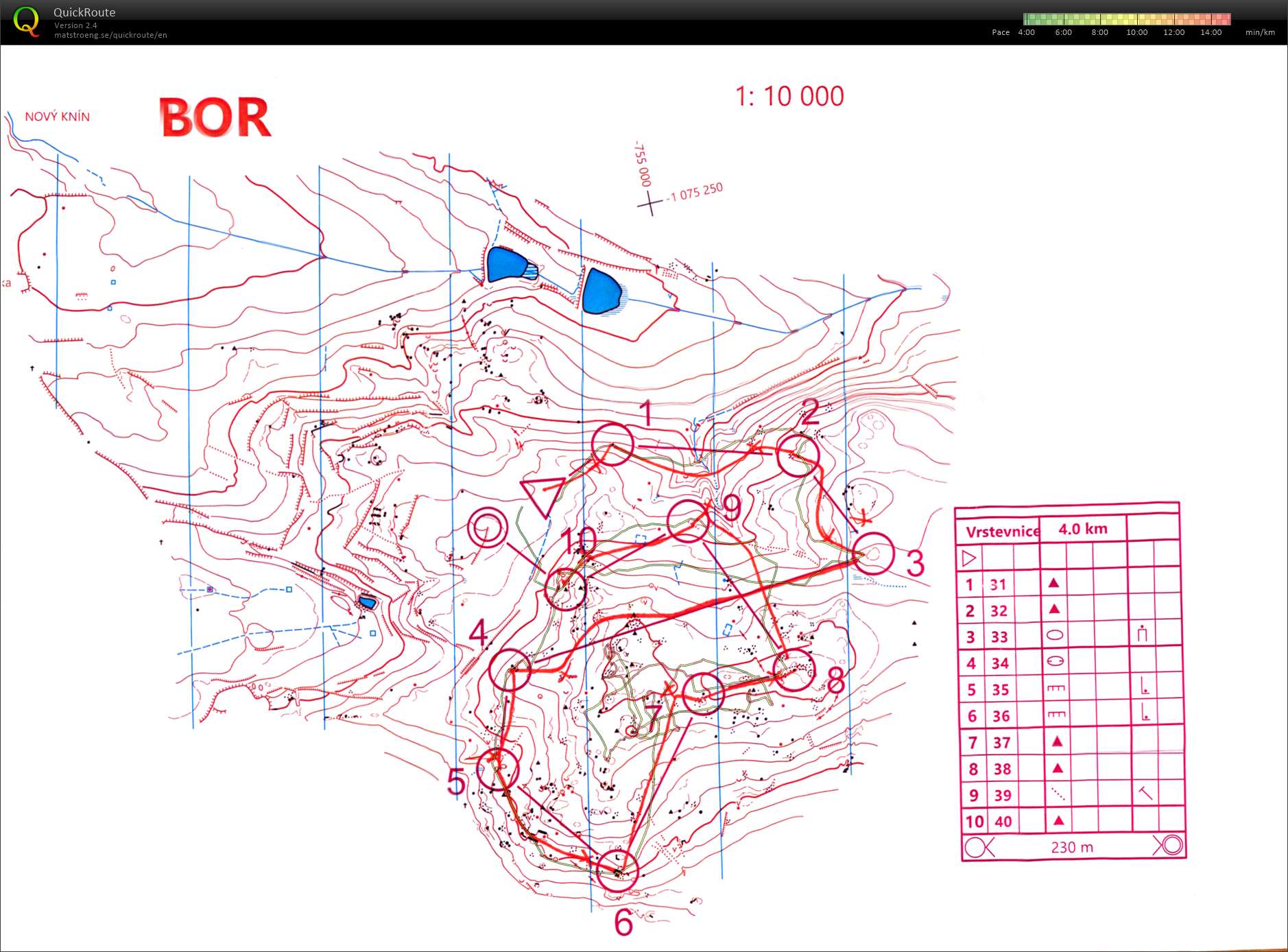Click the boulder symbol in row 37
1288x952 pixels.
(1057, 741)
